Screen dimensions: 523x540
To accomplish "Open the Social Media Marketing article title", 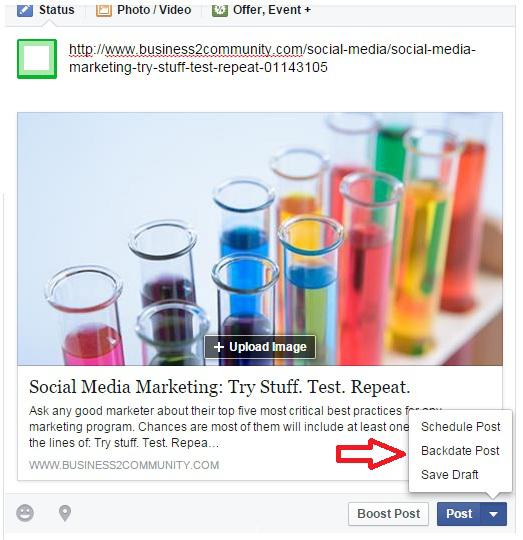I will (220, 387).
